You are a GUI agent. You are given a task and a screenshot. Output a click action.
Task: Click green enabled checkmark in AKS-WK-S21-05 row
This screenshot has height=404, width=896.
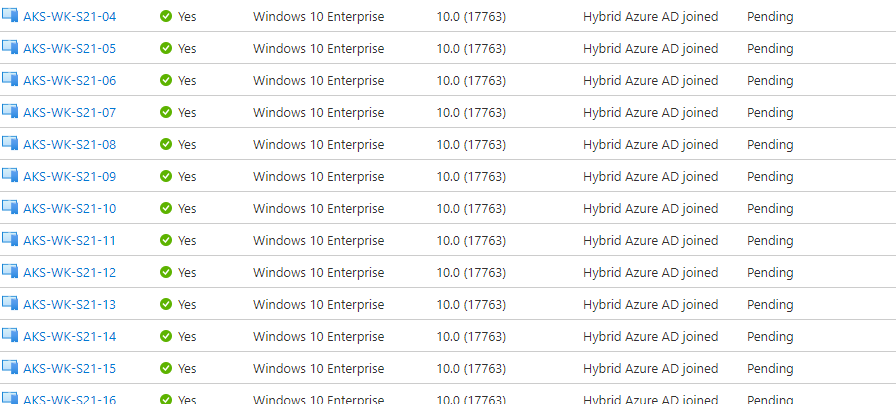(166, 49)
